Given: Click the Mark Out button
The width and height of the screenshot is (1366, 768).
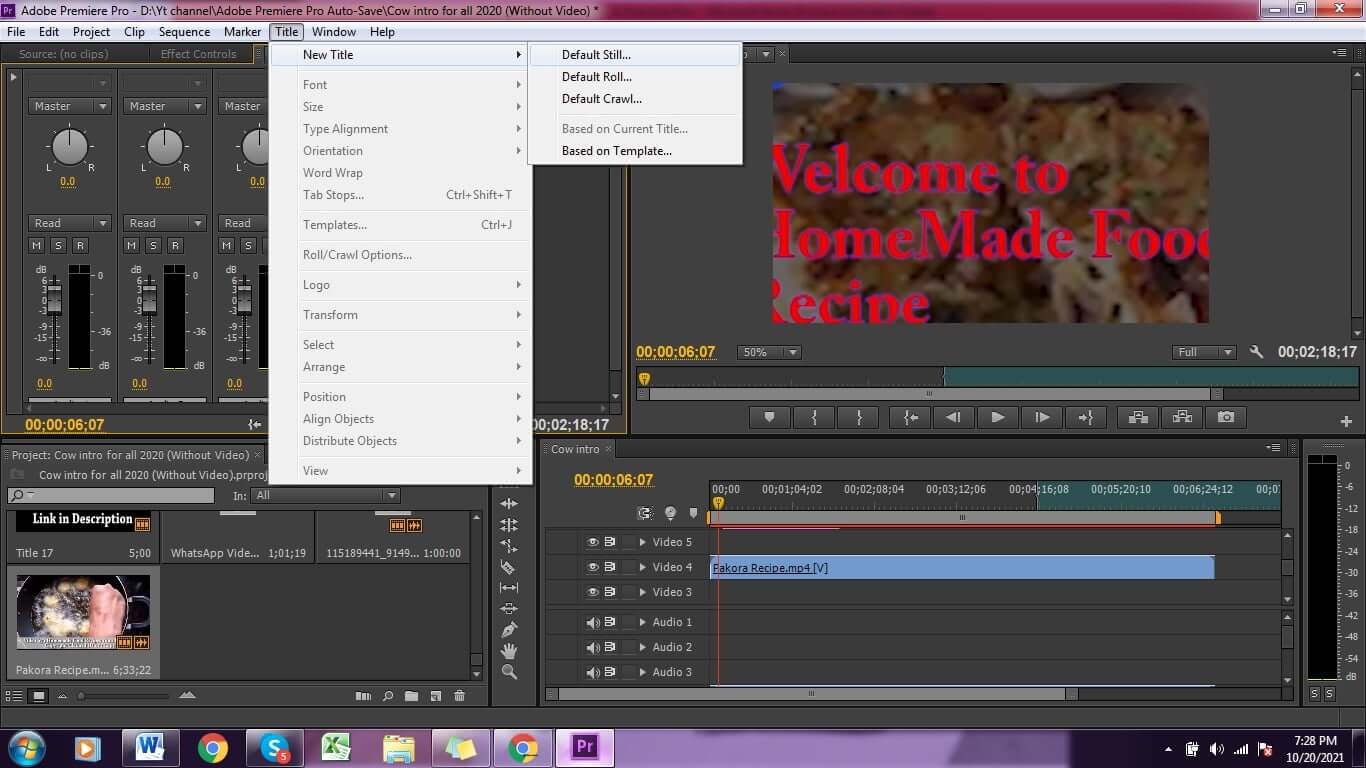Looking at the screenshot, I should point(859,418).
